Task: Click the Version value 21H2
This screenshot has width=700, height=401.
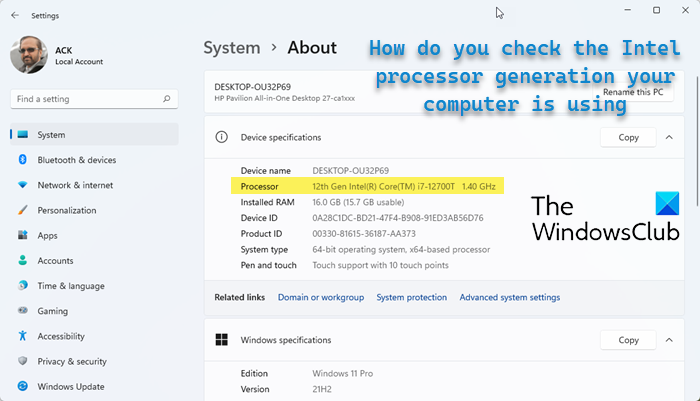Action: (322, 389)
